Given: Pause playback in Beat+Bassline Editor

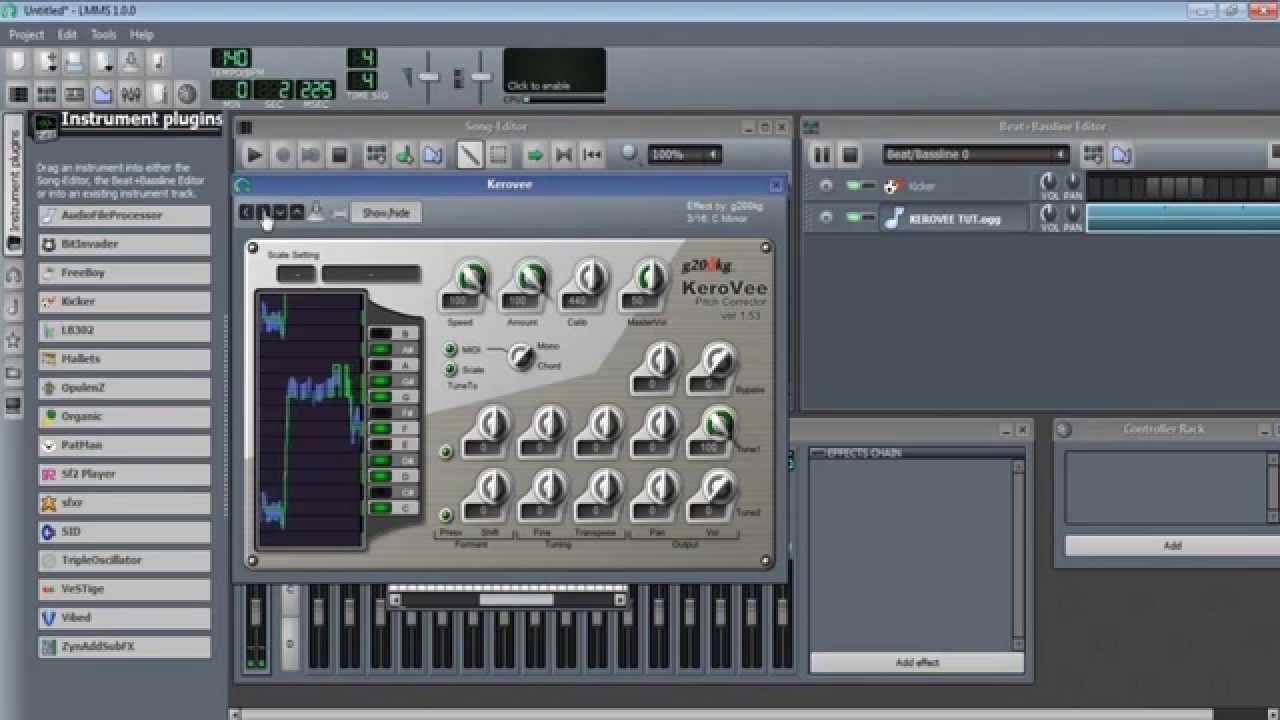Looking at the screenshot, I should point(821,155).
